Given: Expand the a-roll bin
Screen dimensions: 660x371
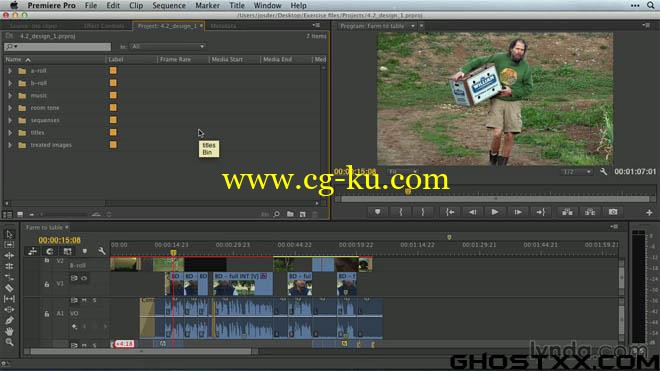Looking at the screenshot, I should (x=10, y=71).
